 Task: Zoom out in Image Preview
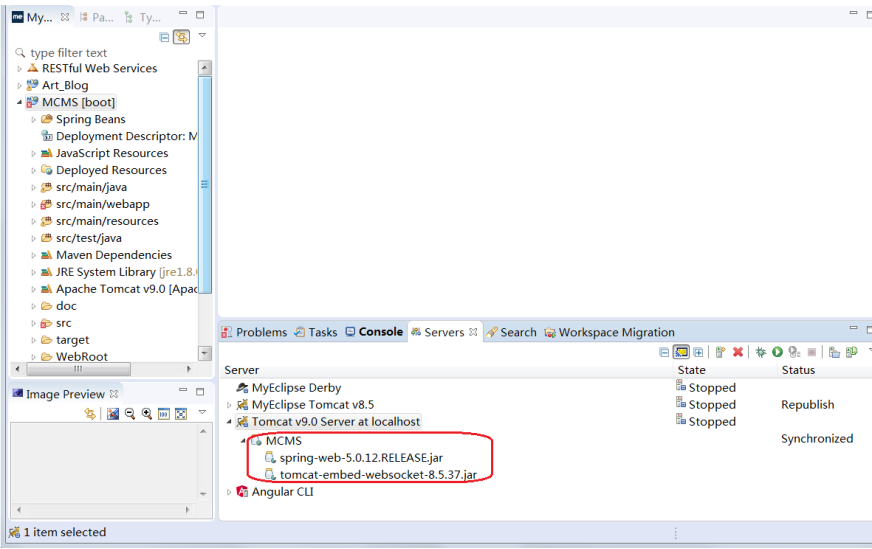click(x=130, y=414)
